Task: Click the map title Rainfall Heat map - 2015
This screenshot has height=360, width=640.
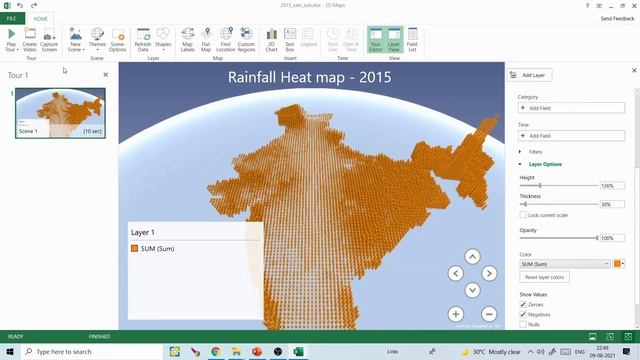Action: (x=309, y=77)
